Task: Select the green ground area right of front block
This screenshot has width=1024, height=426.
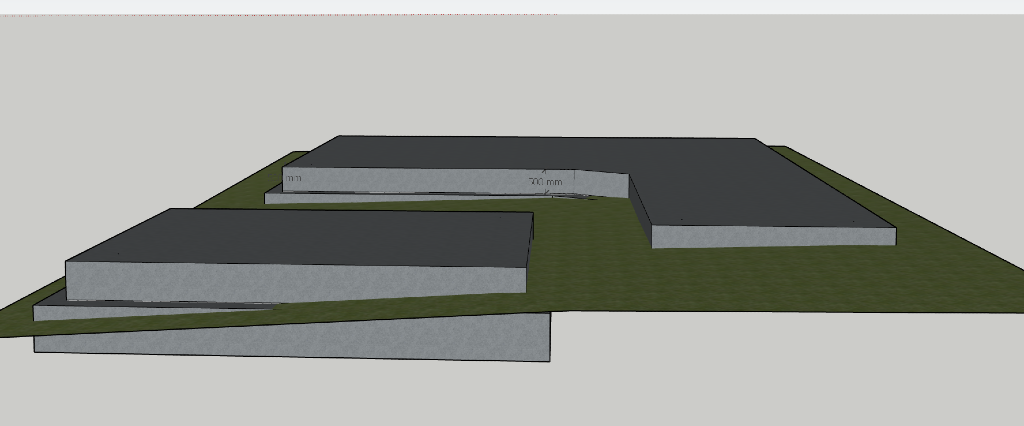Action: pos(750,280)
